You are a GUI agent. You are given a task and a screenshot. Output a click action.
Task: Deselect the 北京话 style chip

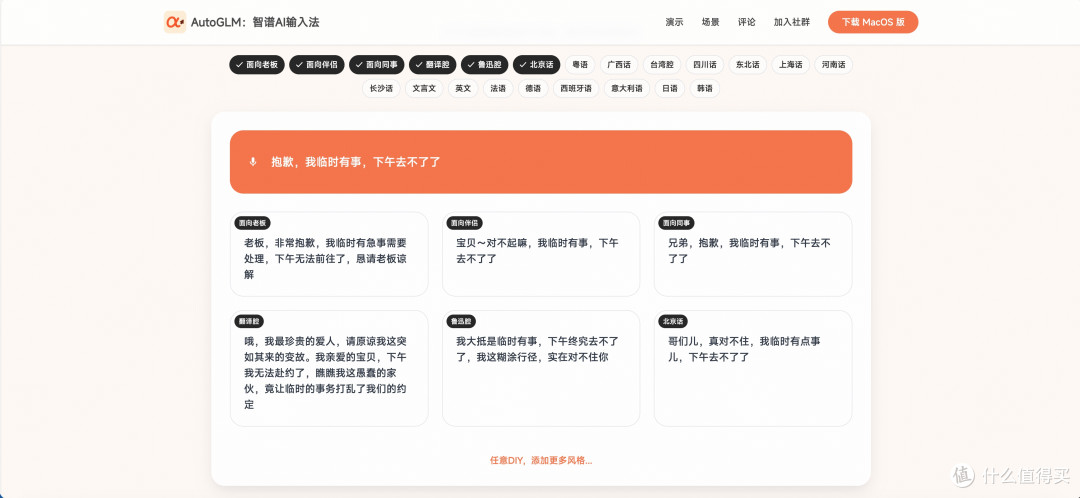[537, 65]
